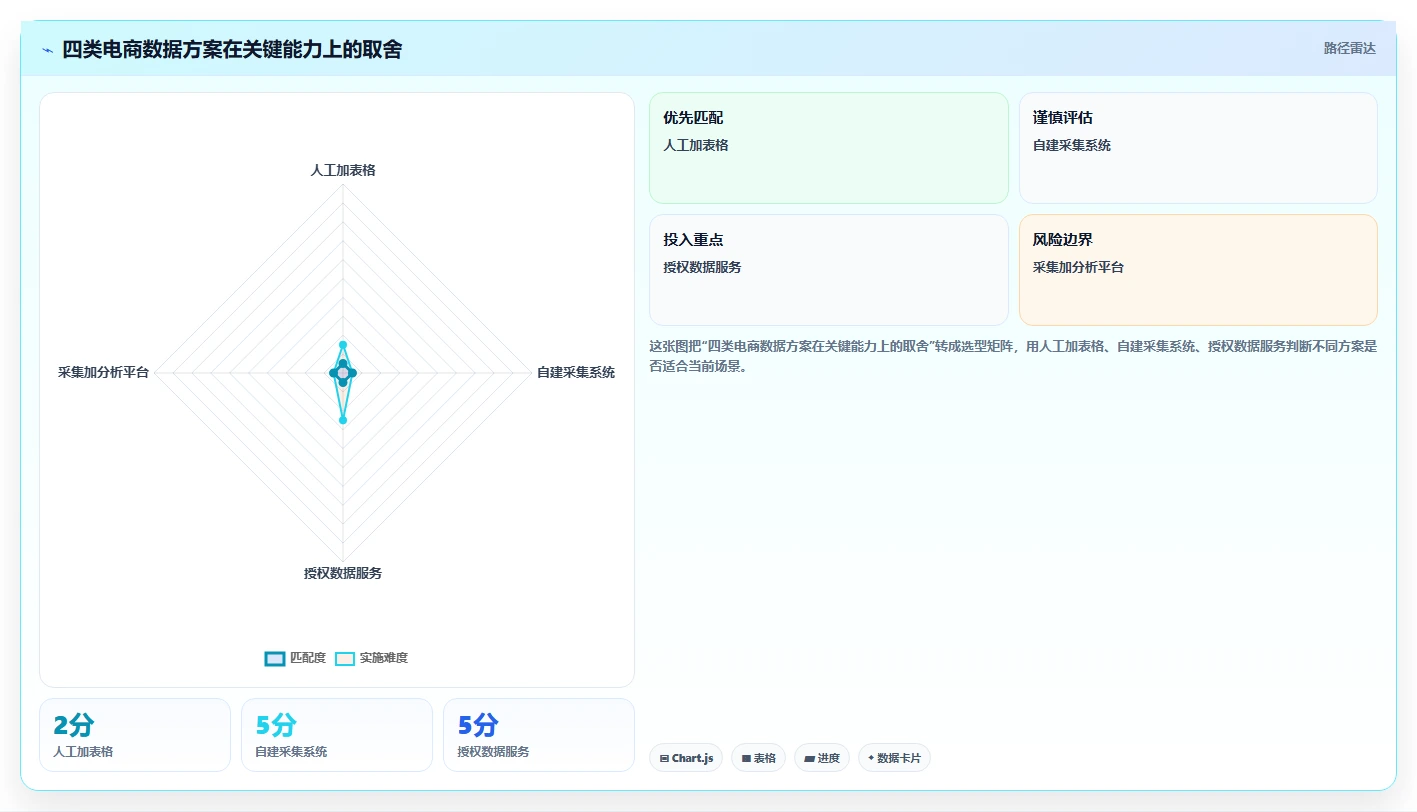The height and width of the screenshot is (812, 1417).
Task: Toggle the 匹配度 legend swatch
Action: (275, 658)
